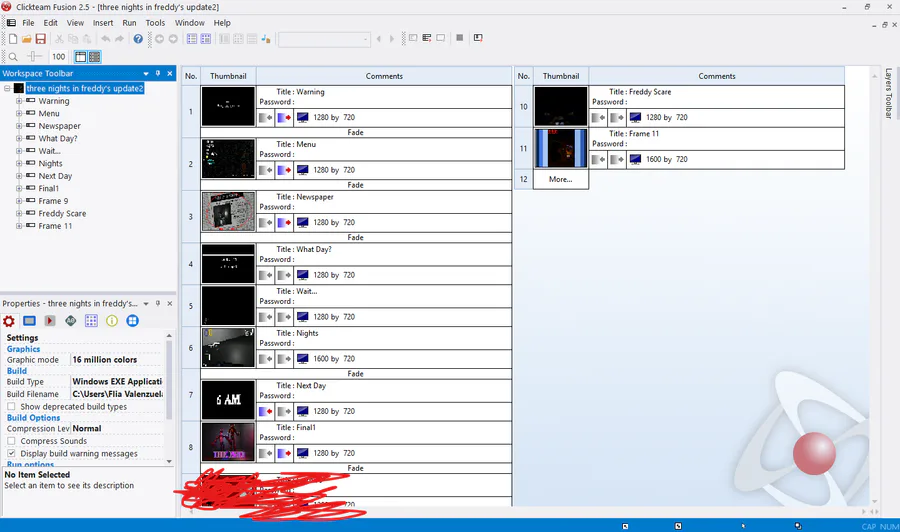The height and width of the screenshot is (532, 900).
Task: Enable the Compress Sounds checkbox
Action: tap(11, 441)
